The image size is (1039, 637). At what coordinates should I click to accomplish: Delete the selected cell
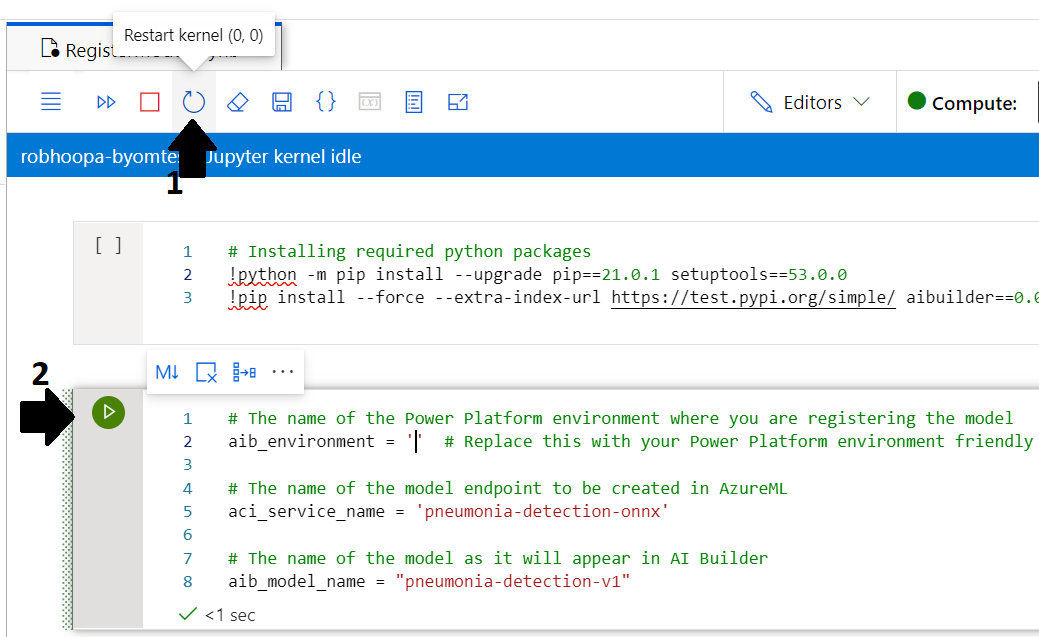(207, 371)
